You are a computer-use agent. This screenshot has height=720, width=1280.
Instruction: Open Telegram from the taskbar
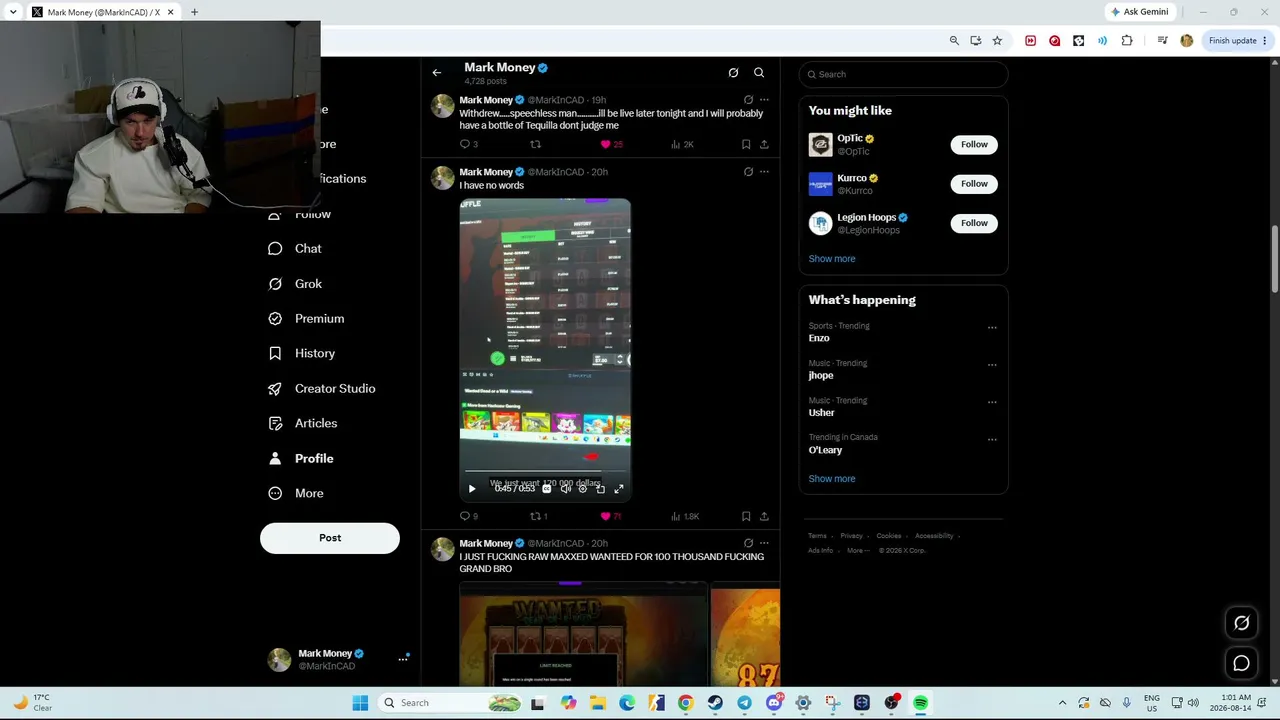pos(744,703)
